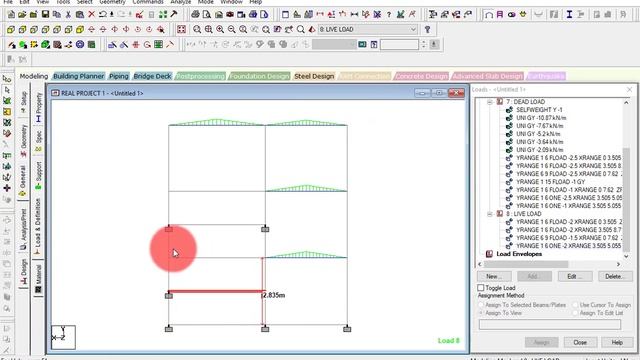Open the Geometry vertical side tab

tap(23, 141)
